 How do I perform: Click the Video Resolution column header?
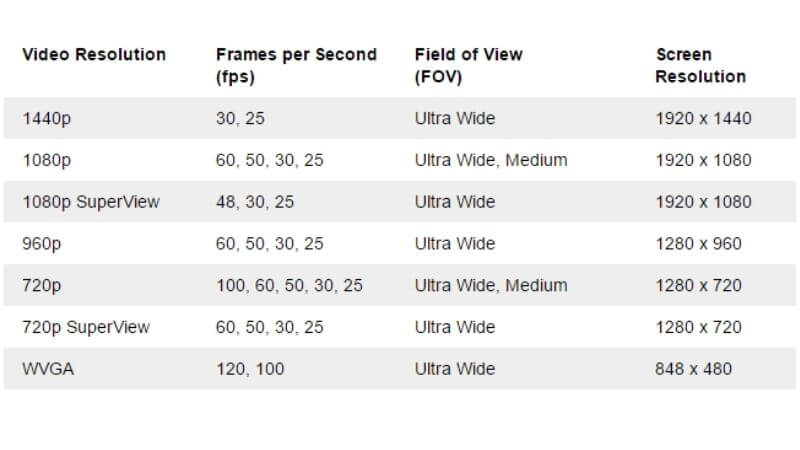click(94, 54)
